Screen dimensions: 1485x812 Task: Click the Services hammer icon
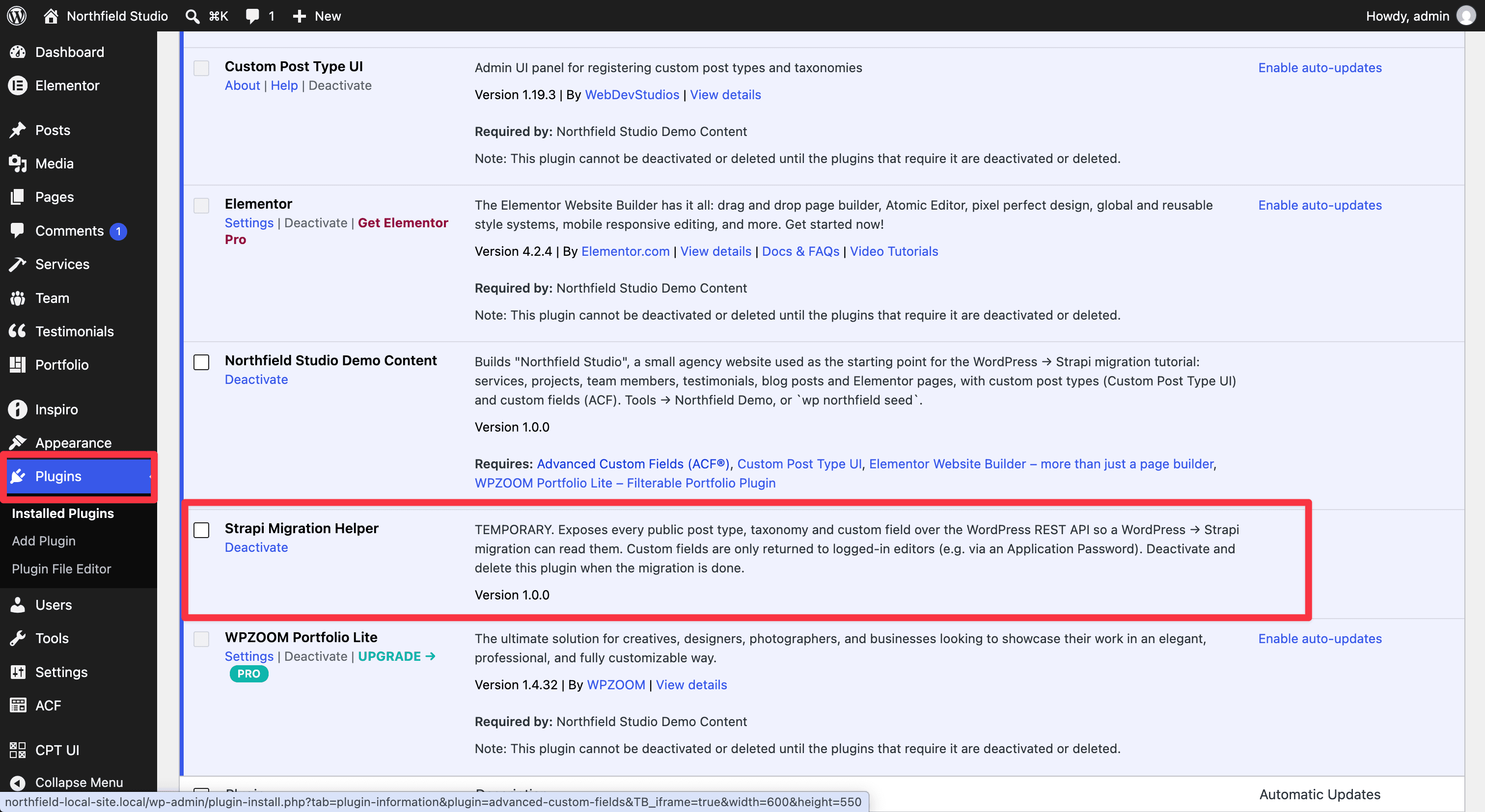pos(17,264)
